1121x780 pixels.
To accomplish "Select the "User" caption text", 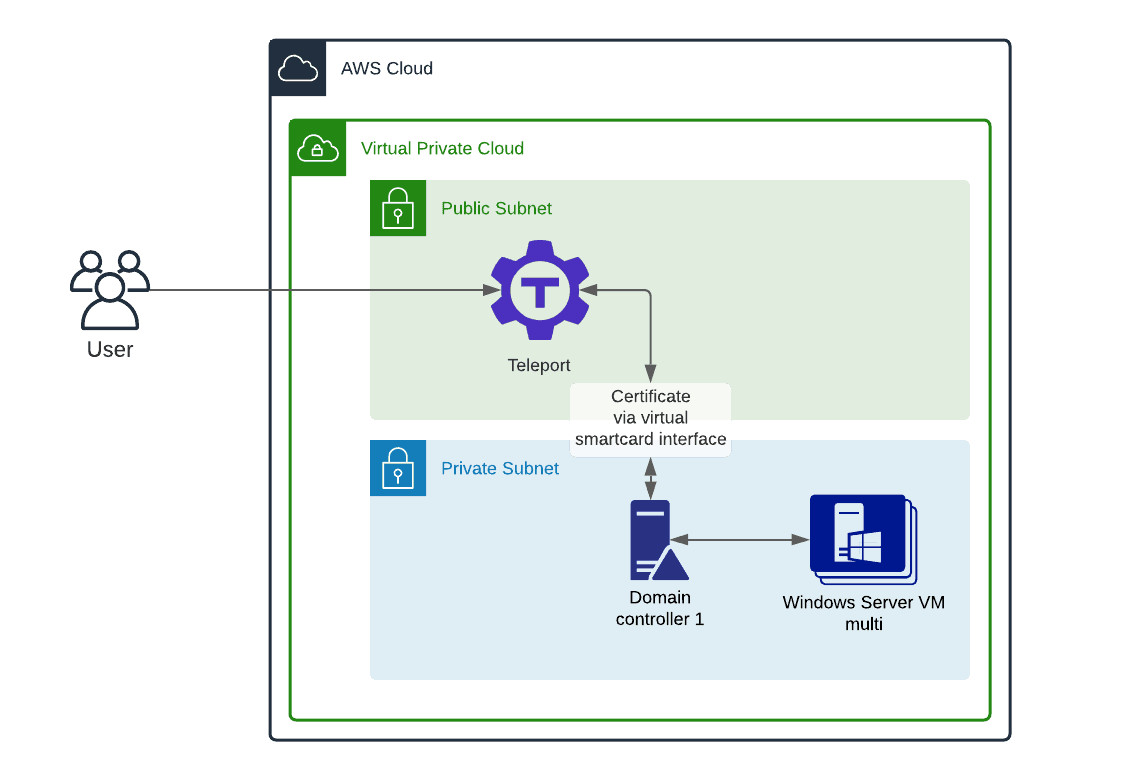I will (x=110, y=350).
